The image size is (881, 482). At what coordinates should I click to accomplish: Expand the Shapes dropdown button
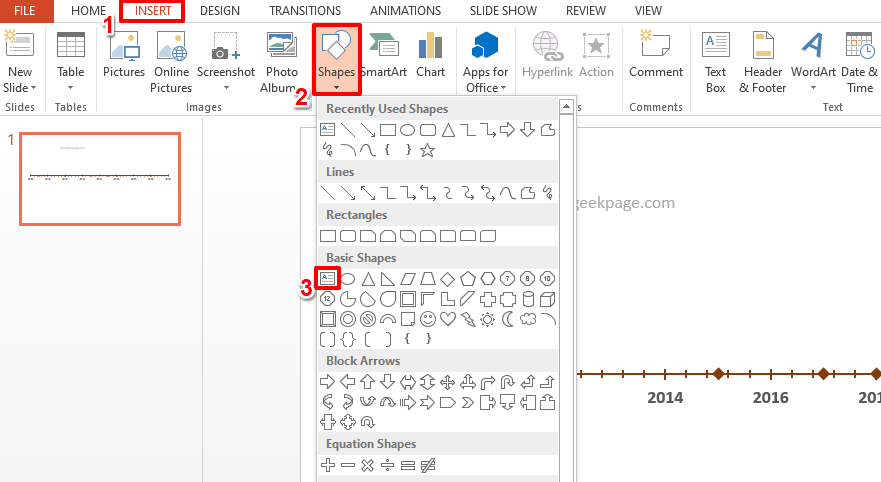[336, 62]
